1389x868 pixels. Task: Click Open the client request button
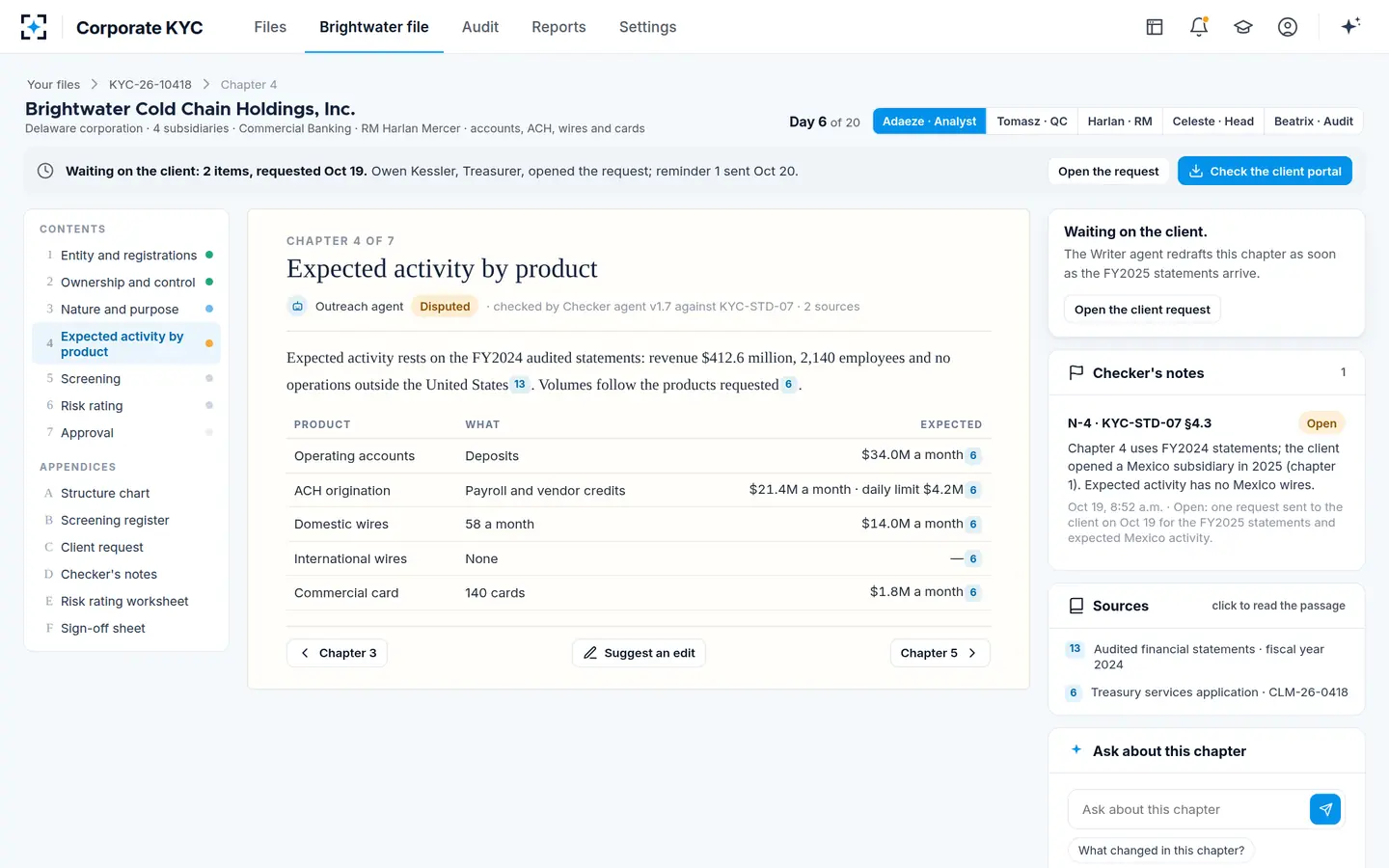coord(1142,310)
